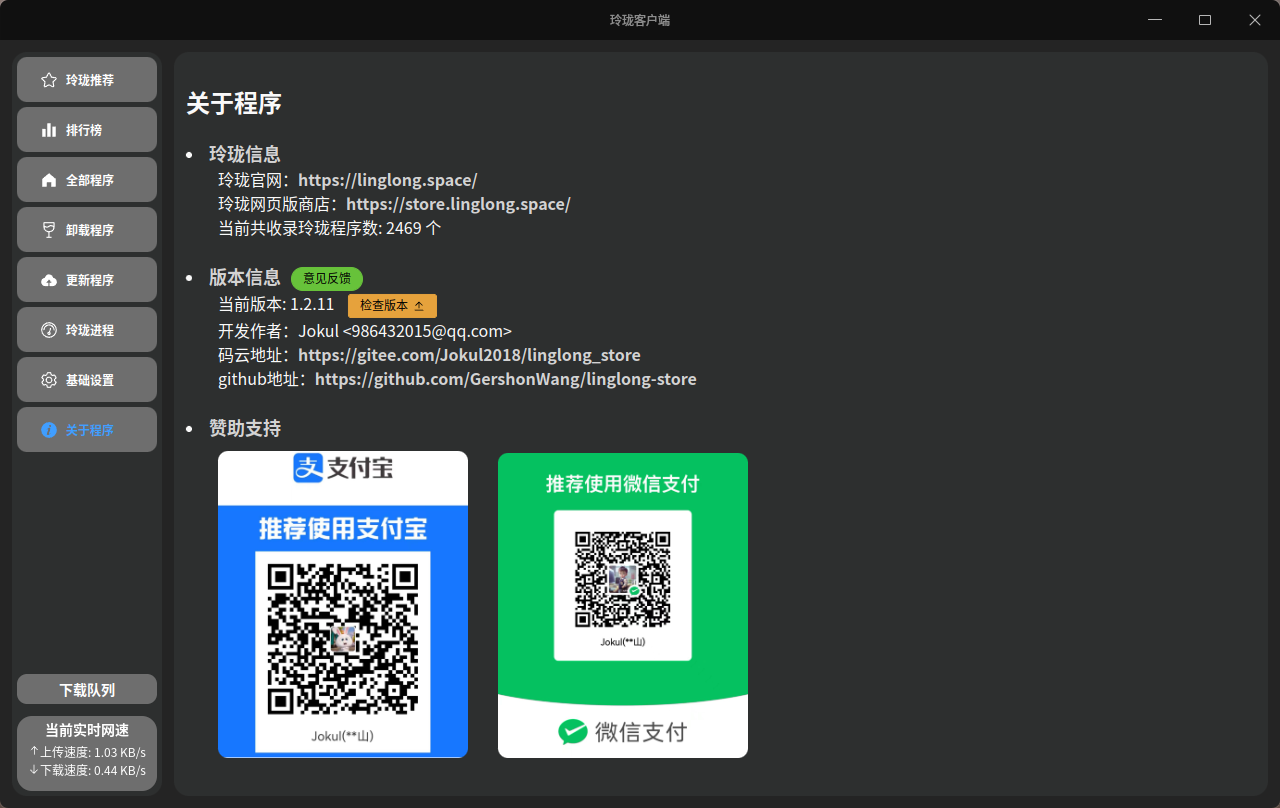1280x808 pixels.
Task: Click the star icon beside 玲珑推荐
Action: click(49, 80)
